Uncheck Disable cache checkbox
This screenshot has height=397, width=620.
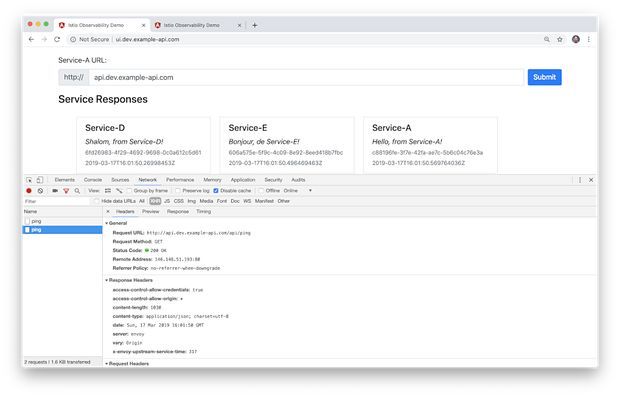pyautogui.click(x=216, y=191)
